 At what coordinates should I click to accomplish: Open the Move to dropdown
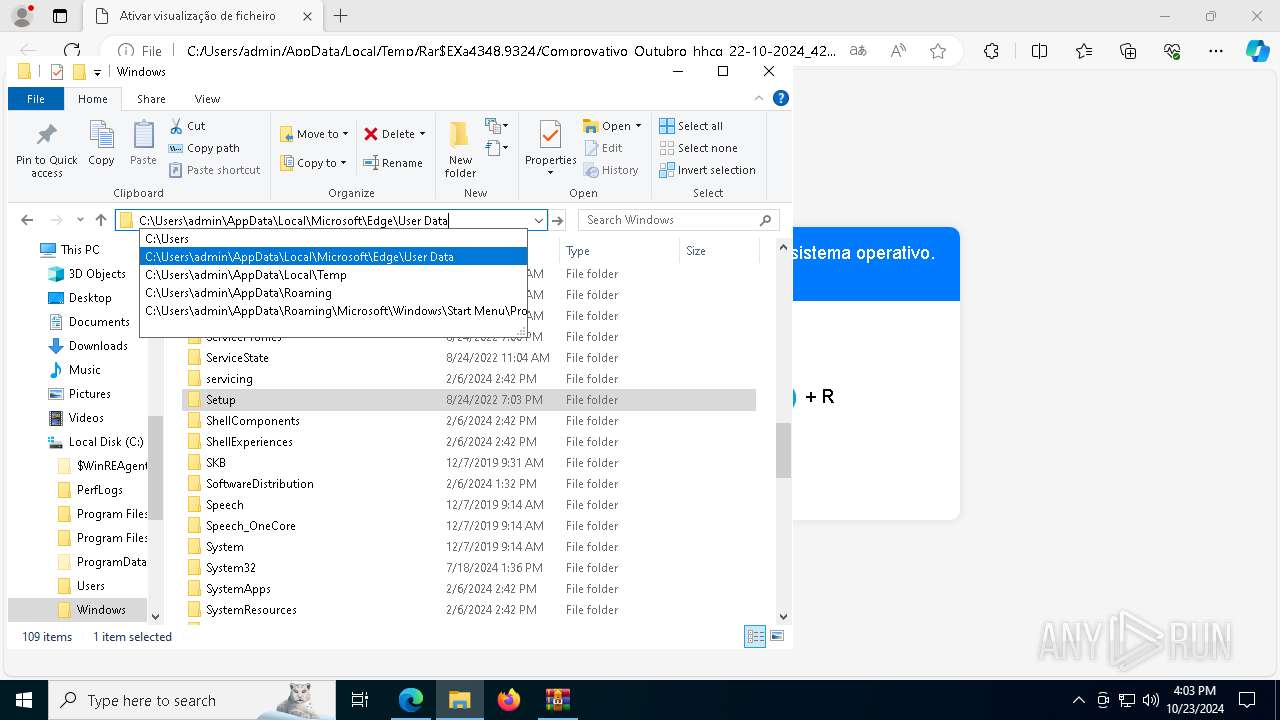pos(314,134)
